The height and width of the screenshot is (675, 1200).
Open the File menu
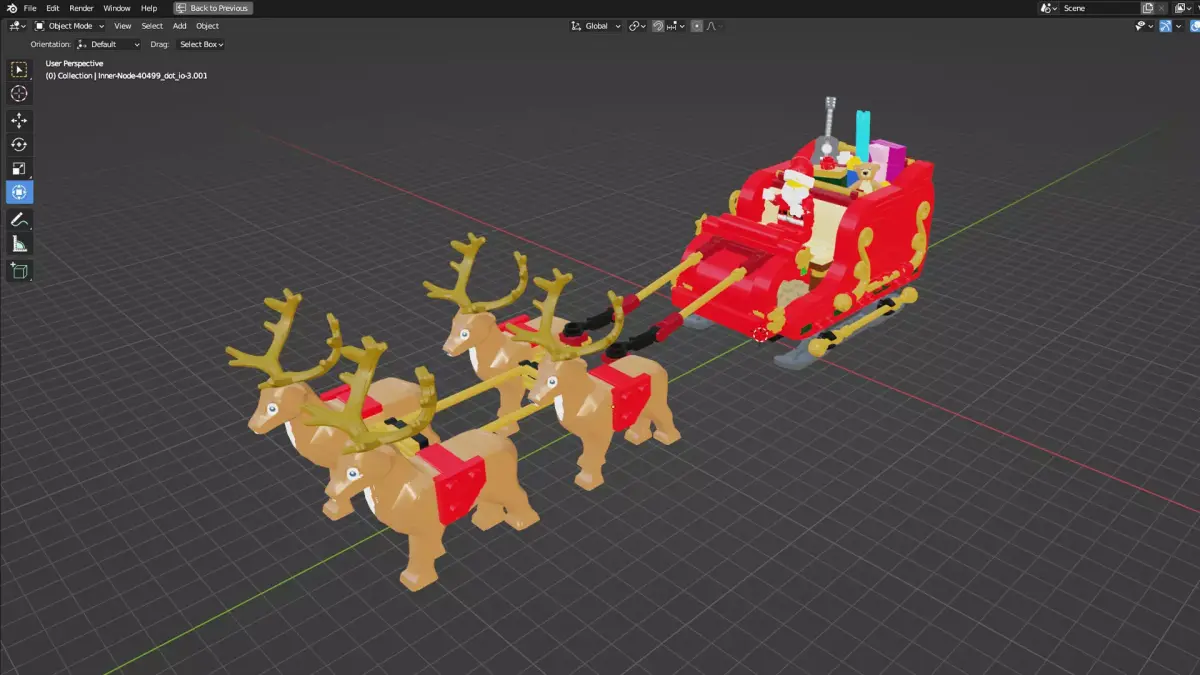pos(30,8)
